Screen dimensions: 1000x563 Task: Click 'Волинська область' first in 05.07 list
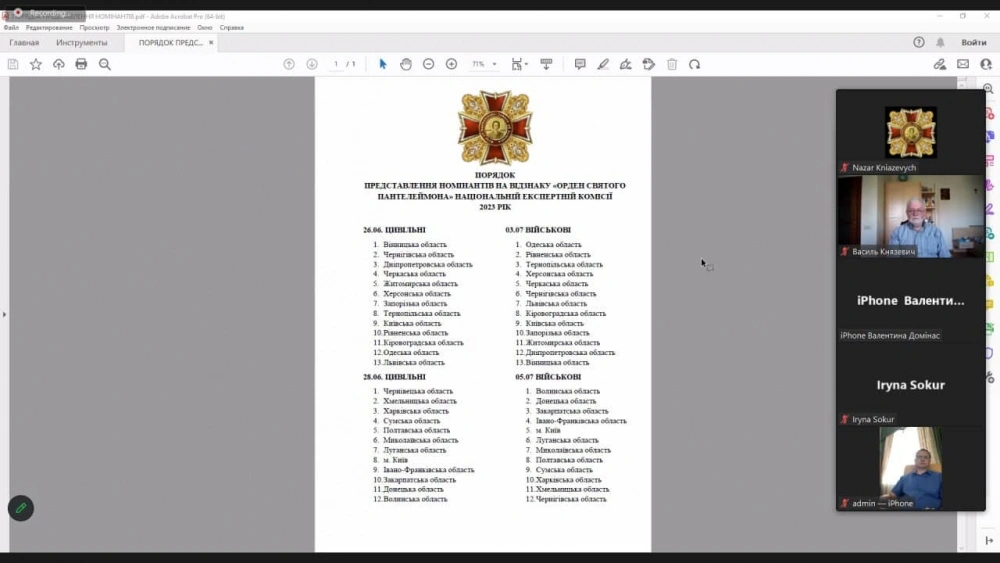pos(568,391)
